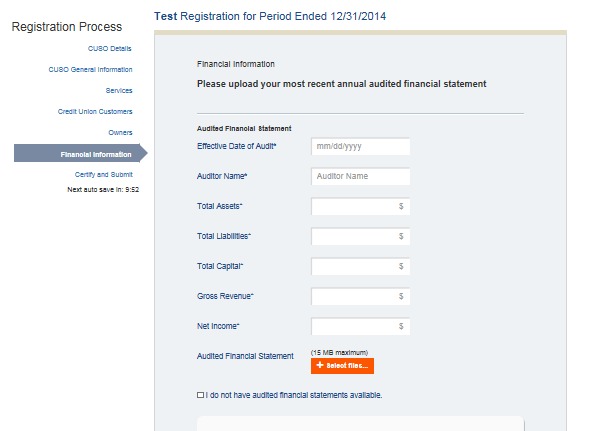This screenshot has height=431, width=609.
Task: Go to Certify and Submit step
Action: [104, 175]
